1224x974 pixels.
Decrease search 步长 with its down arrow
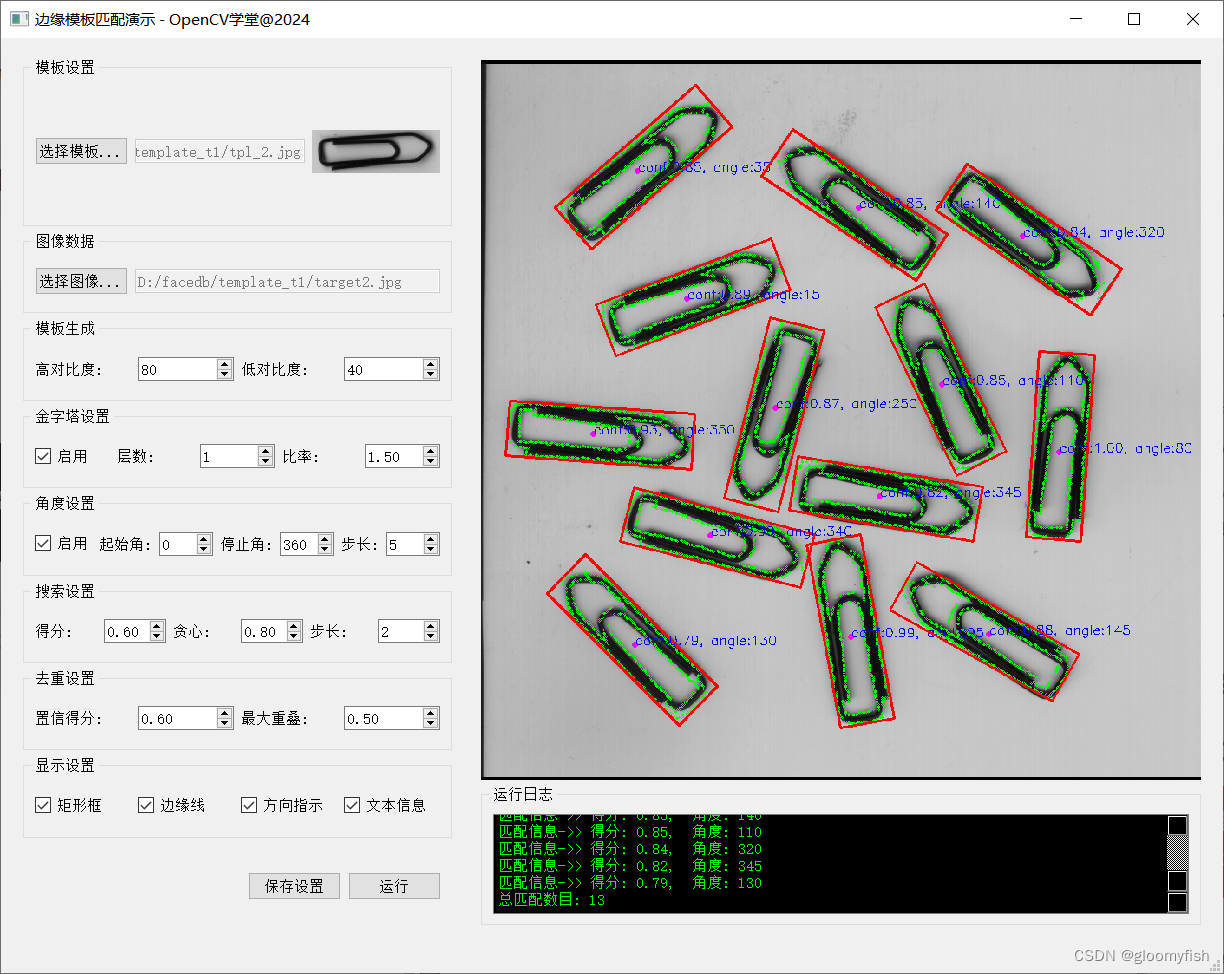pyautogui.click(x=431, y=637)
